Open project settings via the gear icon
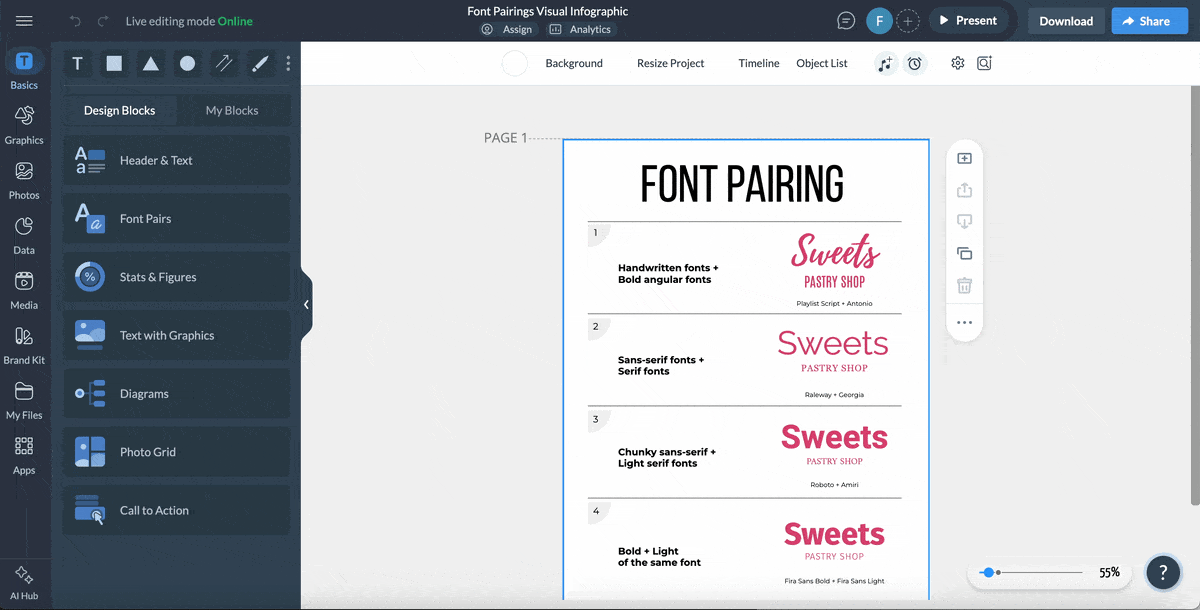 tap(957, 63)
